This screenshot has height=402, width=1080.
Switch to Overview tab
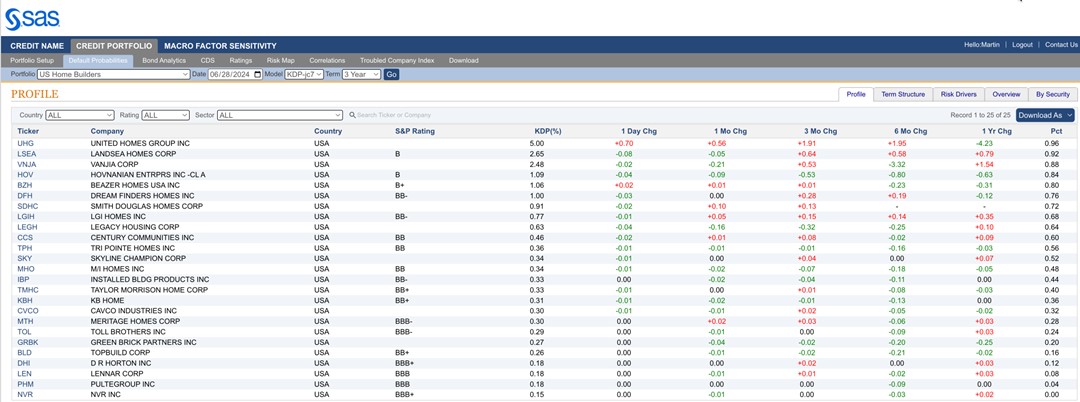pyautogui.click(x=1006, y=94)
